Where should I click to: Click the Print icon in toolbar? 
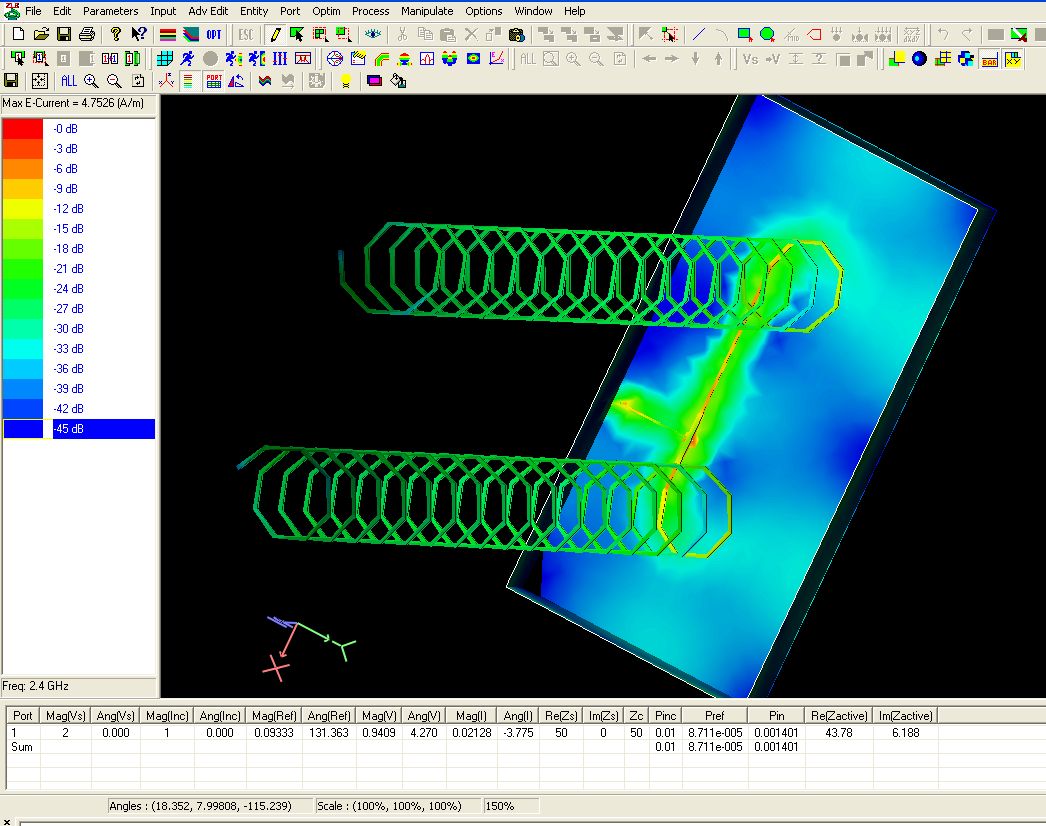[x=87, y=34]
